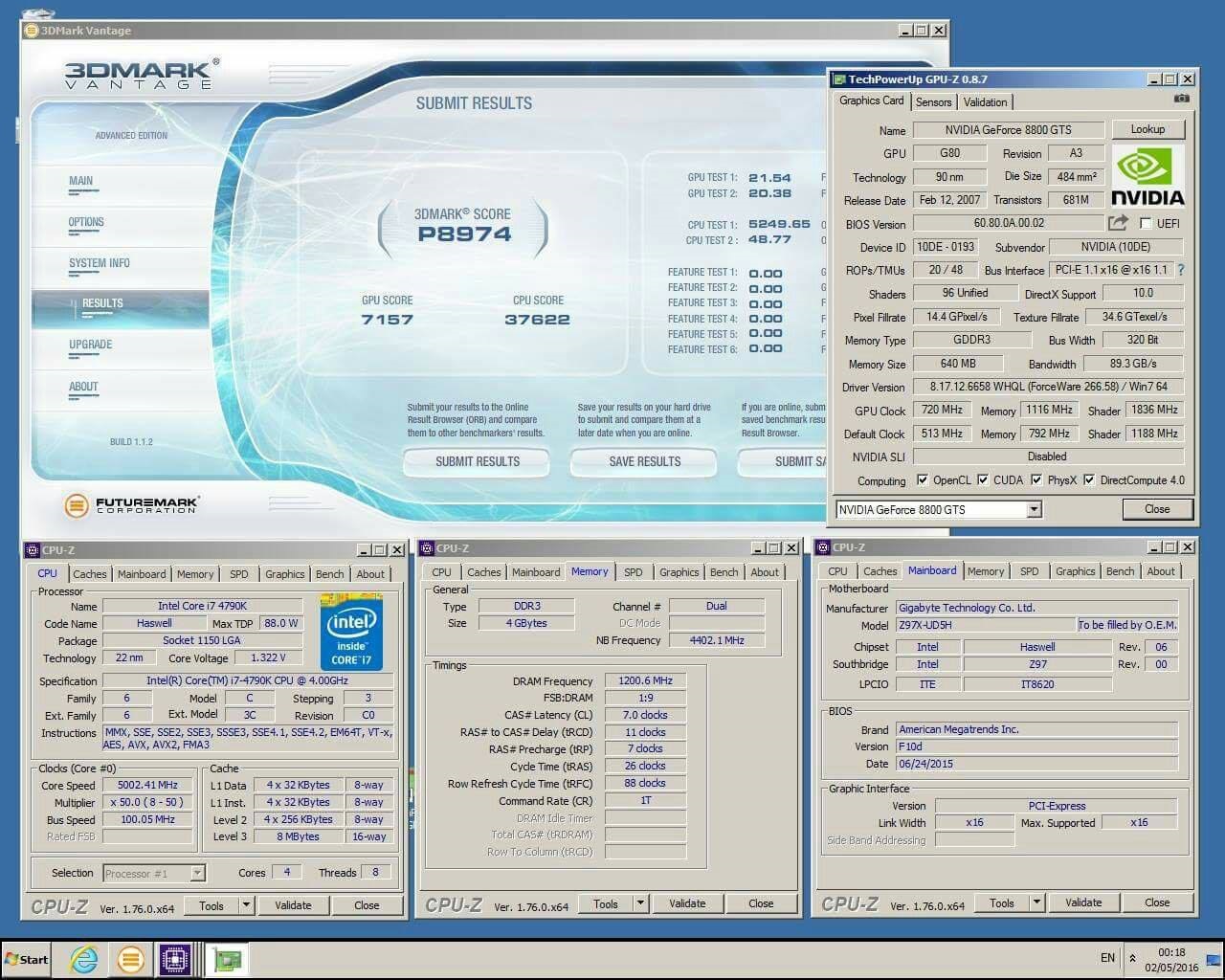Toggle the DirectCompute 4.0 checkbox
Image resolution: width=1225 pixels, height=980 pixels.
pyautogui.click(x=1089, y=480)
